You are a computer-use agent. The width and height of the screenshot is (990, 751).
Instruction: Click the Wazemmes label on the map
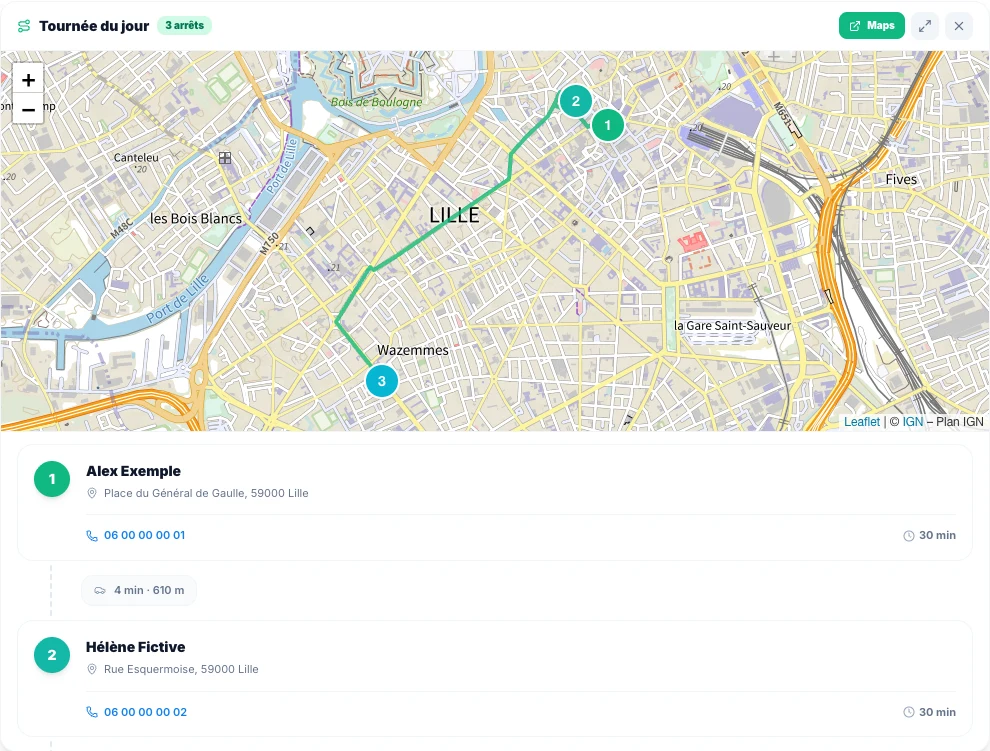413,350
